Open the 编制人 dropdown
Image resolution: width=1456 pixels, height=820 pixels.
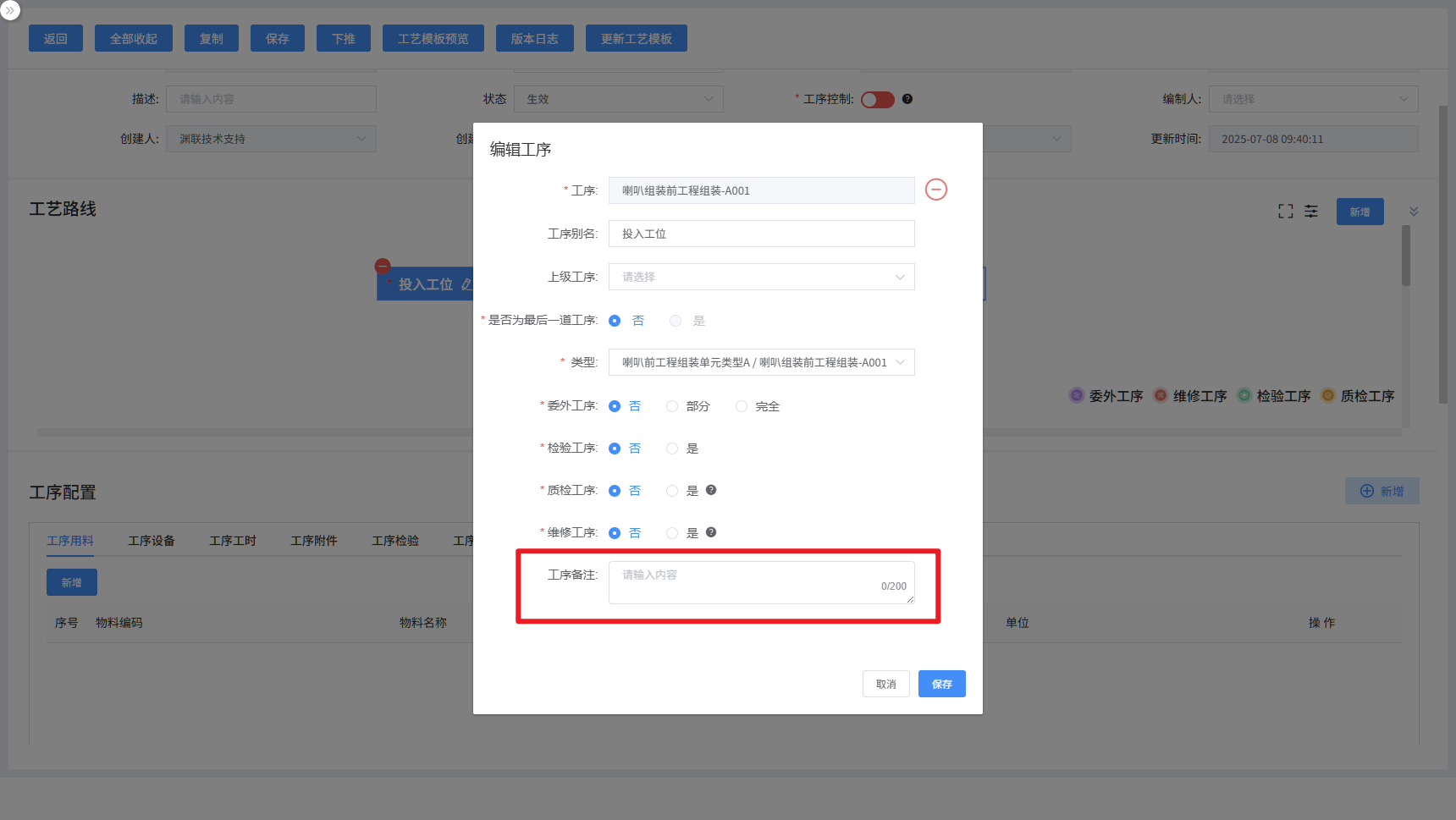click(x=1313, y=99)
